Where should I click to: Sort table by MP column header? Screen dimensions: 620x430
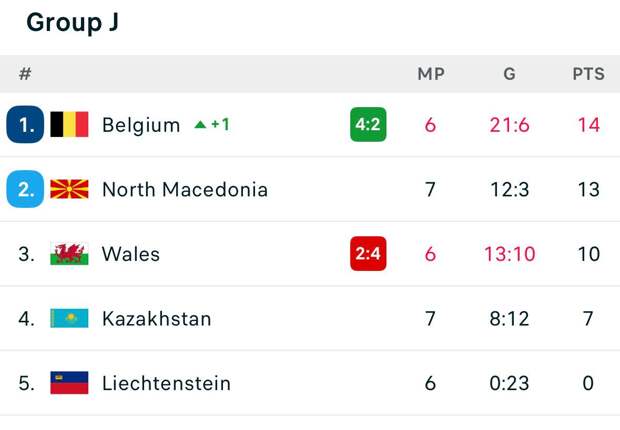click(x=431, y=74)
